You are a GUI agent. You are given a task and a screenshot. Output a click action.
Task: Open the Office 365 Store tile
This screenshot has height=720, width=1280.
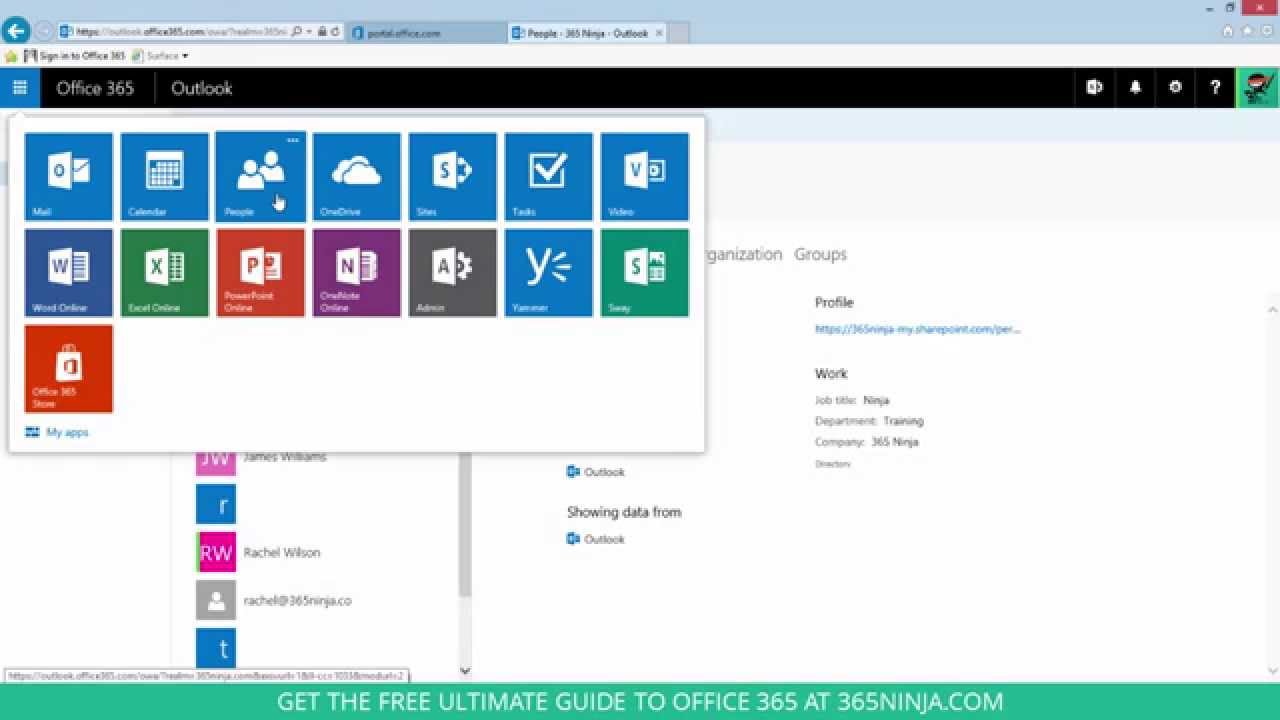(69, 369)
